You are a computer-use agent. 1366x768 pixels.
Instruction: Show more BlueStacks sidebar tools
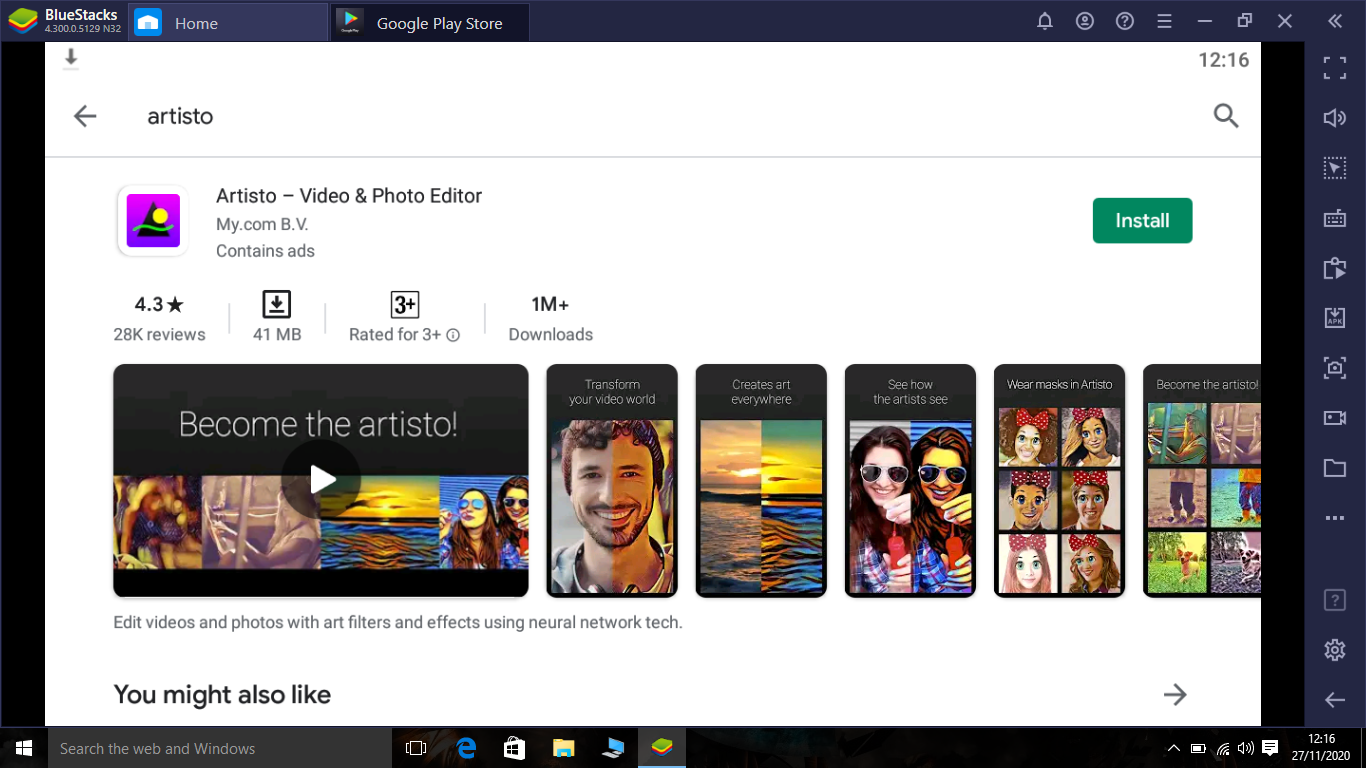click(x=1335, y=518)
